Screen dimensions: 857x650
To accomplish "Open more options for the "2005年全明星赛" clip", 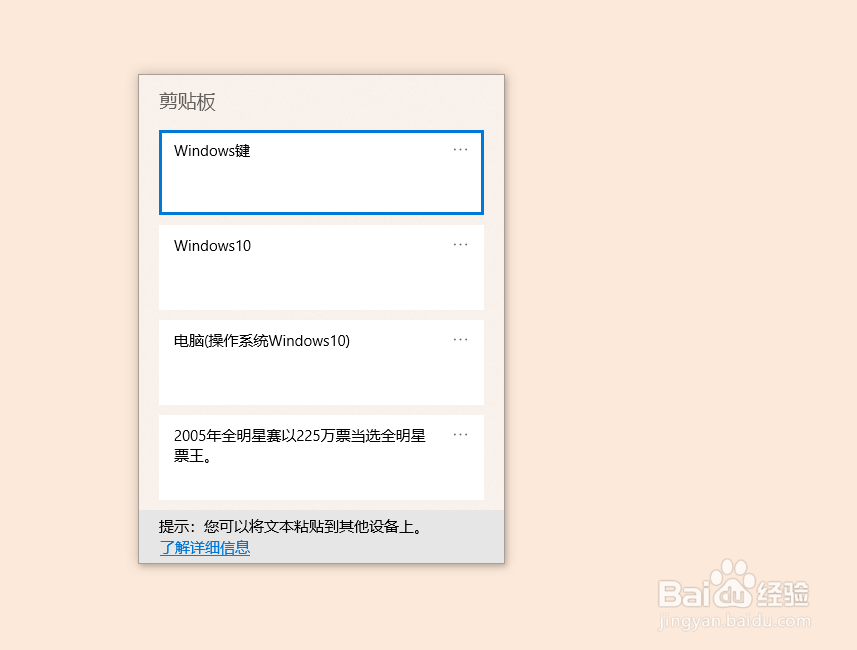I will 460,435.
